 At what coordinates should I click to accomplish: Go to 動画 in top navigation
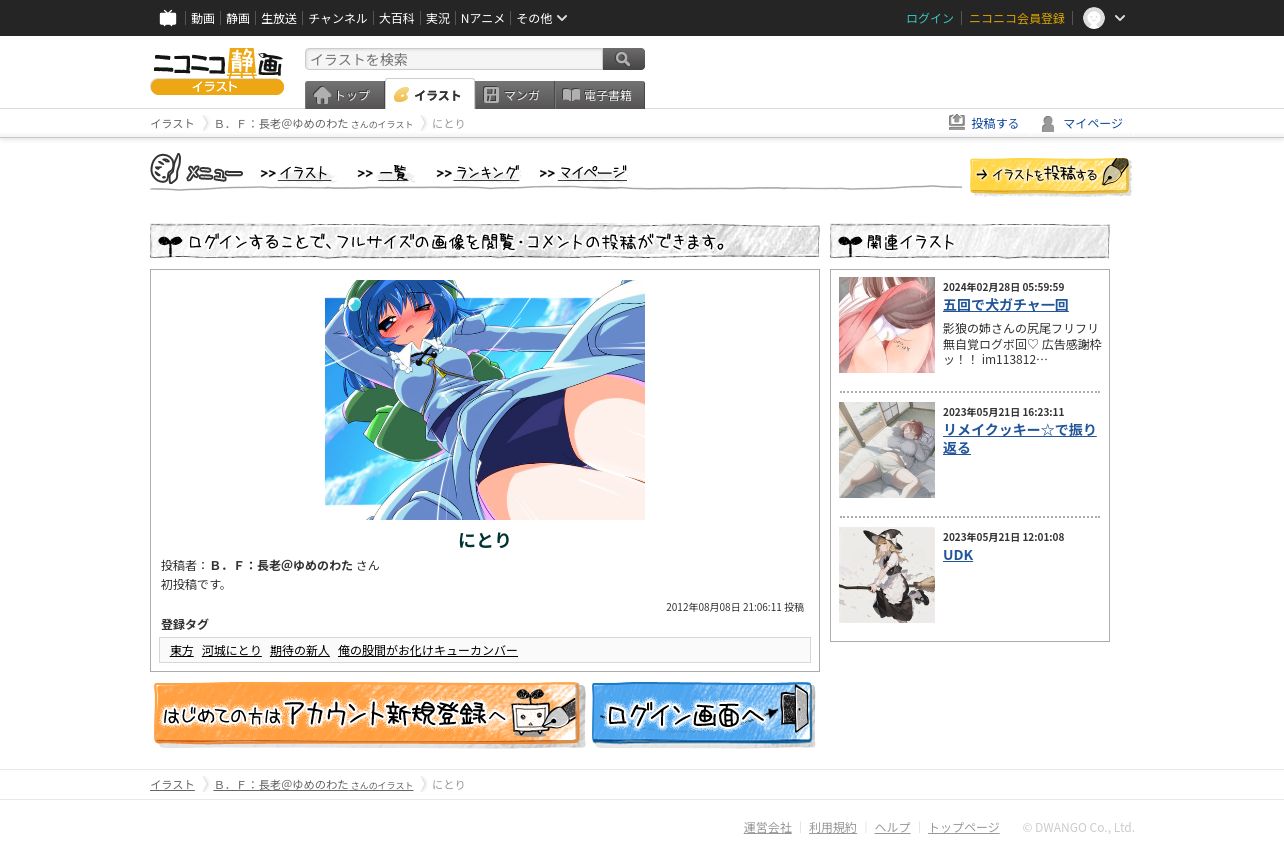203,18
